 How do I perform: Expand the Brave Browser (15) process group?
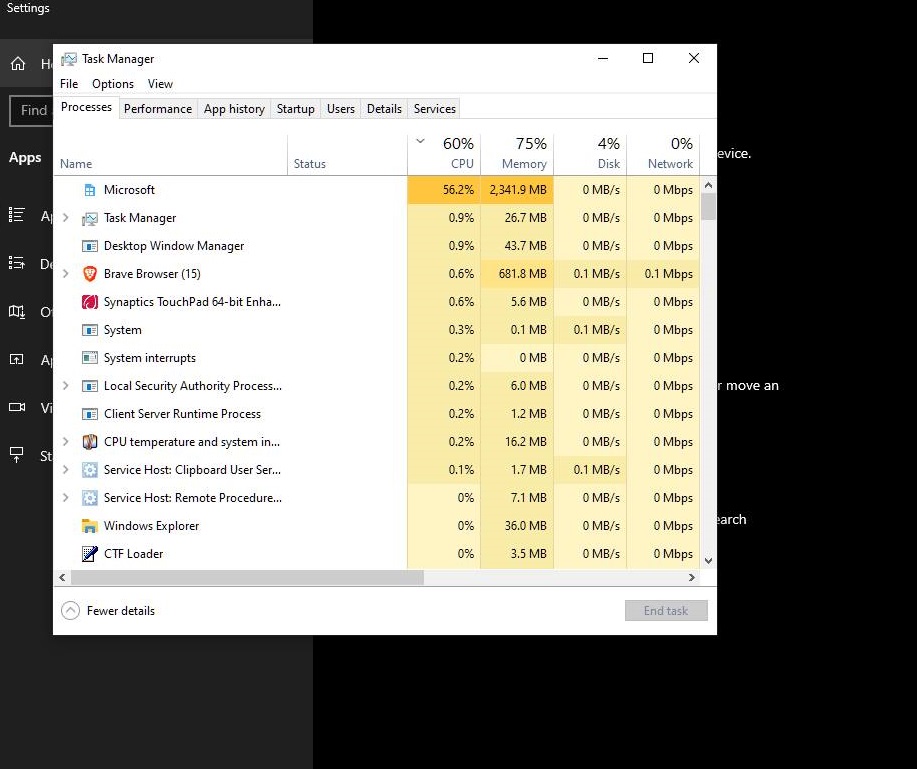[x=65, y=273]
